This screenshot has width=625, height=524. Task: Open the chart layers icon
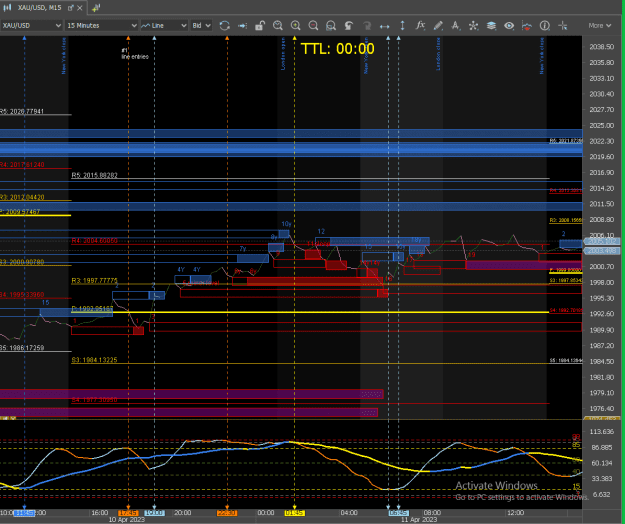[491, 26]
